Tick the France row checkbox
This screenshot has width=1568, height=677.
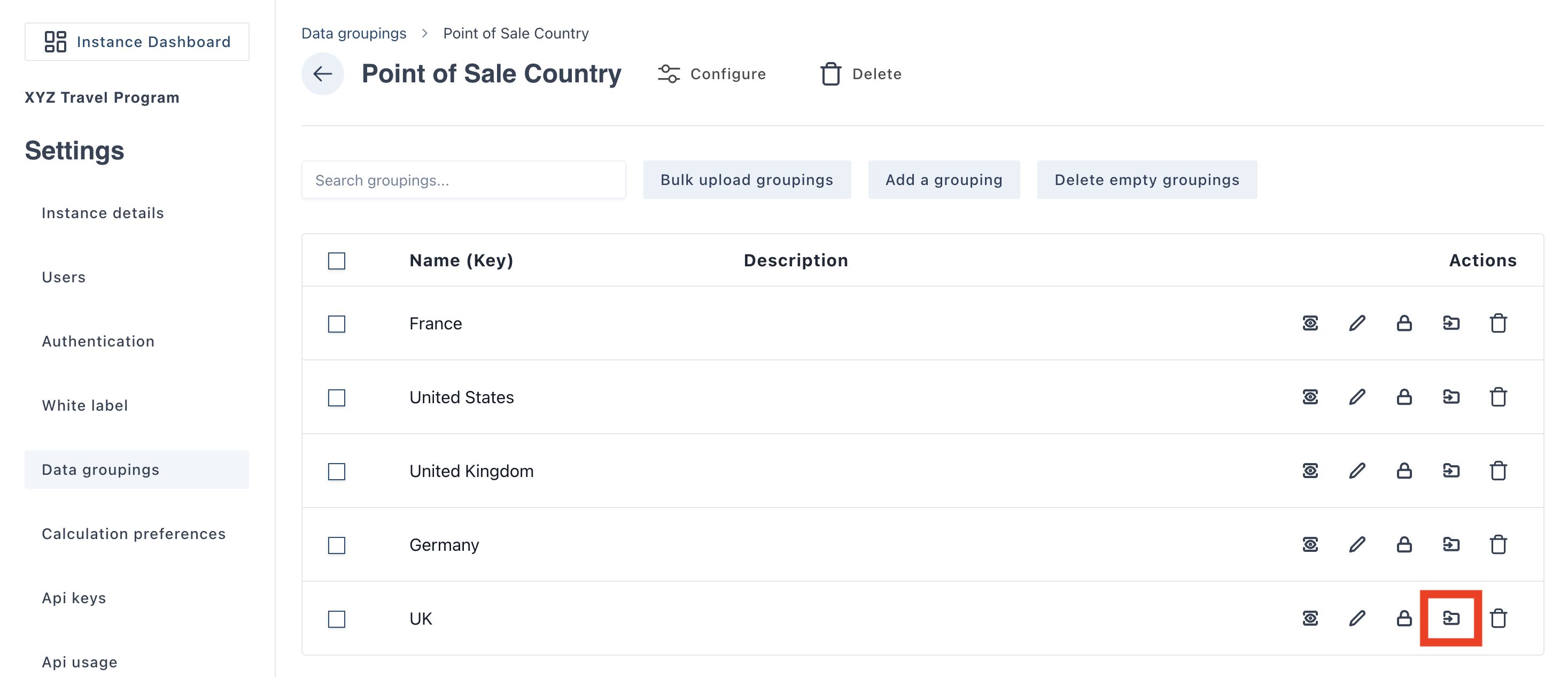pyautogui.click(x=337, y=324)
